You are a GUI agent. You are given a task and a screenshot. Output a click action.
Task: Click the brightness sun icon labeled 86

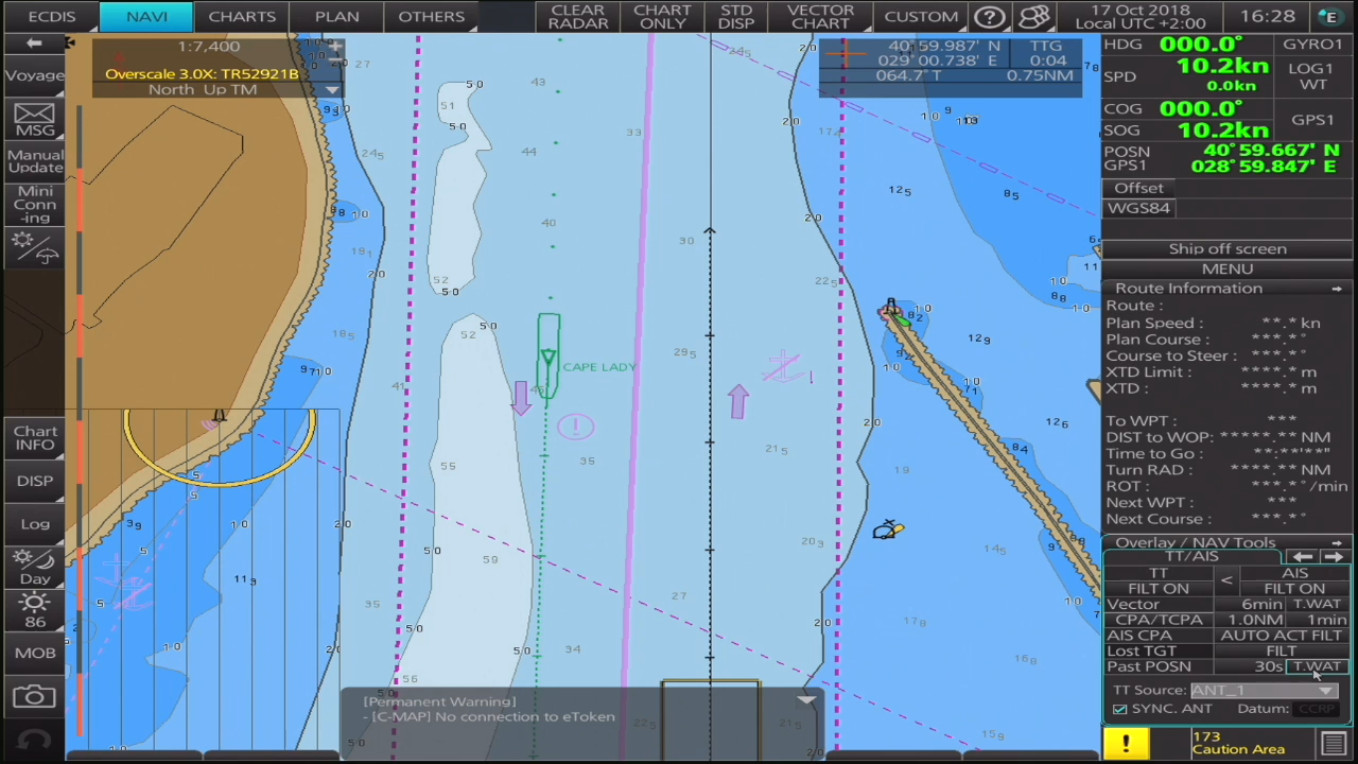pyautogui.click(x=34, y=609)
